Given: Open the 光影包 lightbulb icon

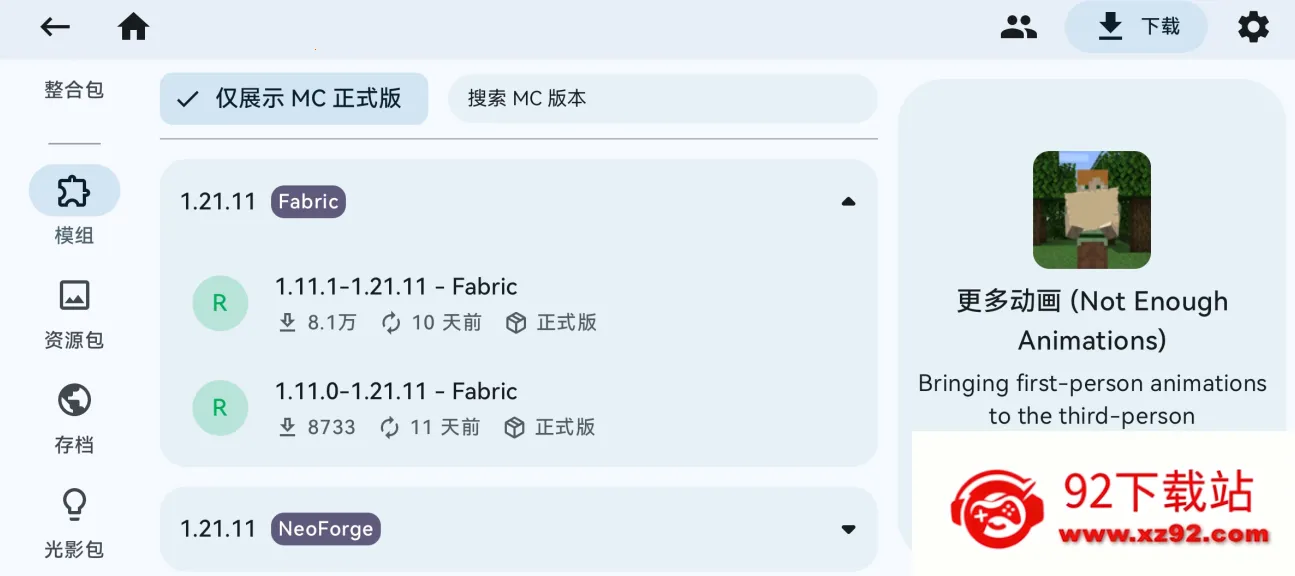Looking at the screenshot, I should 74,505.
